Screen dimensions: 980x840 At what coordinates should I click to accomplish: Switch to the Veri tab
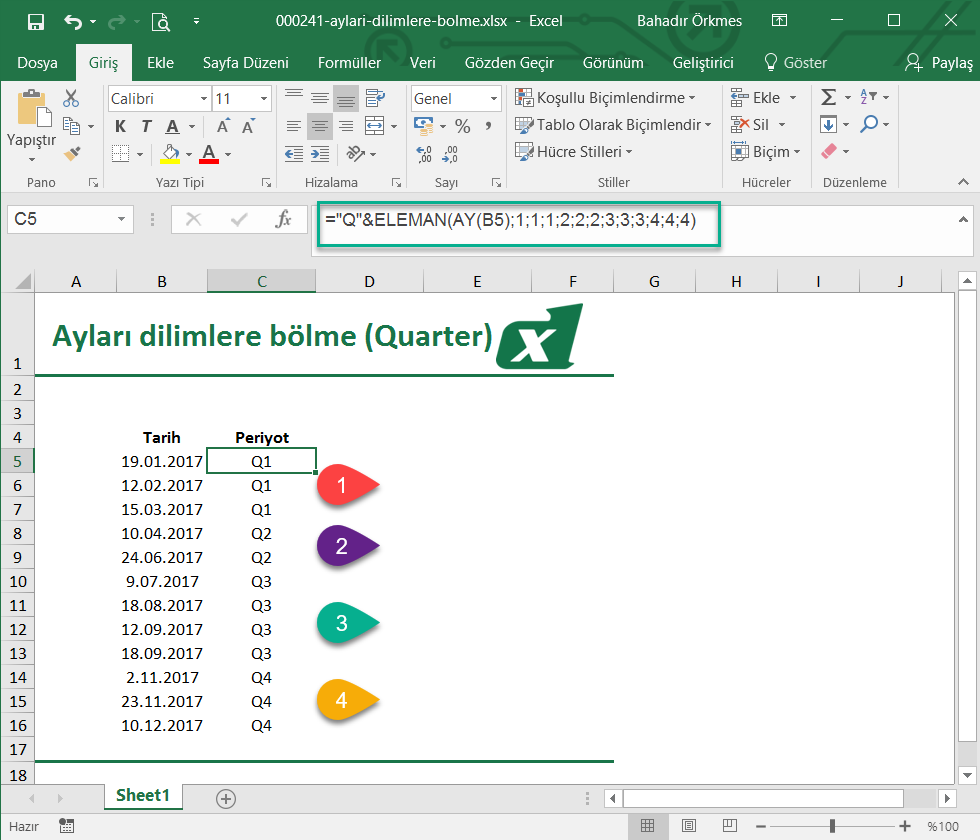tap(422, 63)
